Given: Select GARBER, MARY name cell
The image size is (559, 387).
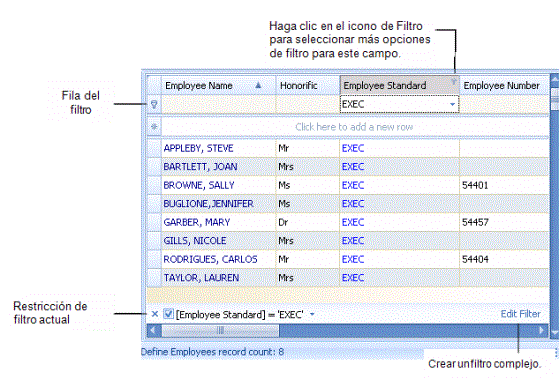Looking at the screenshot, I should tap(219, 222).
